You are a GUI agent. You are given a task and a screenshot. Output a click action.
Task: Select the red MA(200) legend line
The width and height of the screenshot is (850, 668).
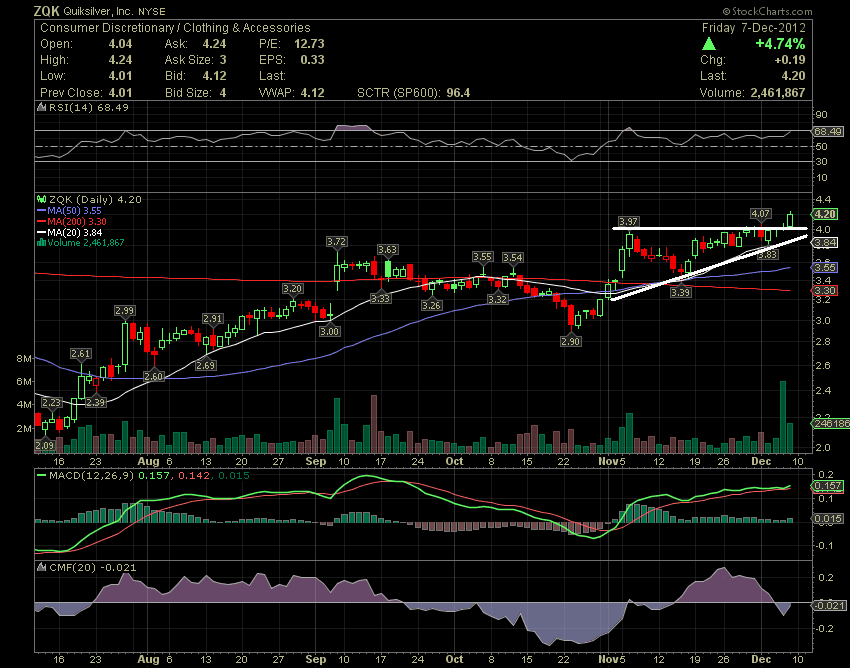click(x=41, y=222)
